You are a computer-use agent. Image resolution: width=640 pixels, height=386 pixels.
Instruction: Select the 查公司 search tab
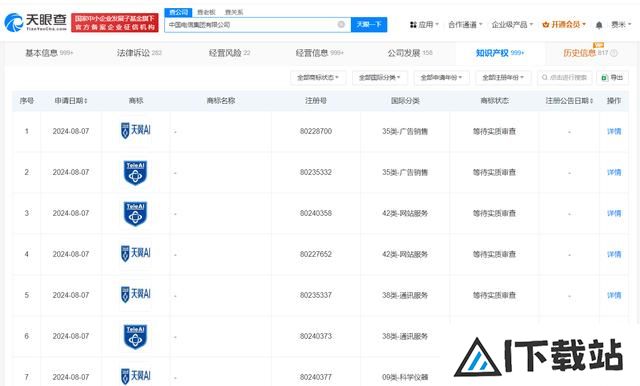tap(178, 12)
